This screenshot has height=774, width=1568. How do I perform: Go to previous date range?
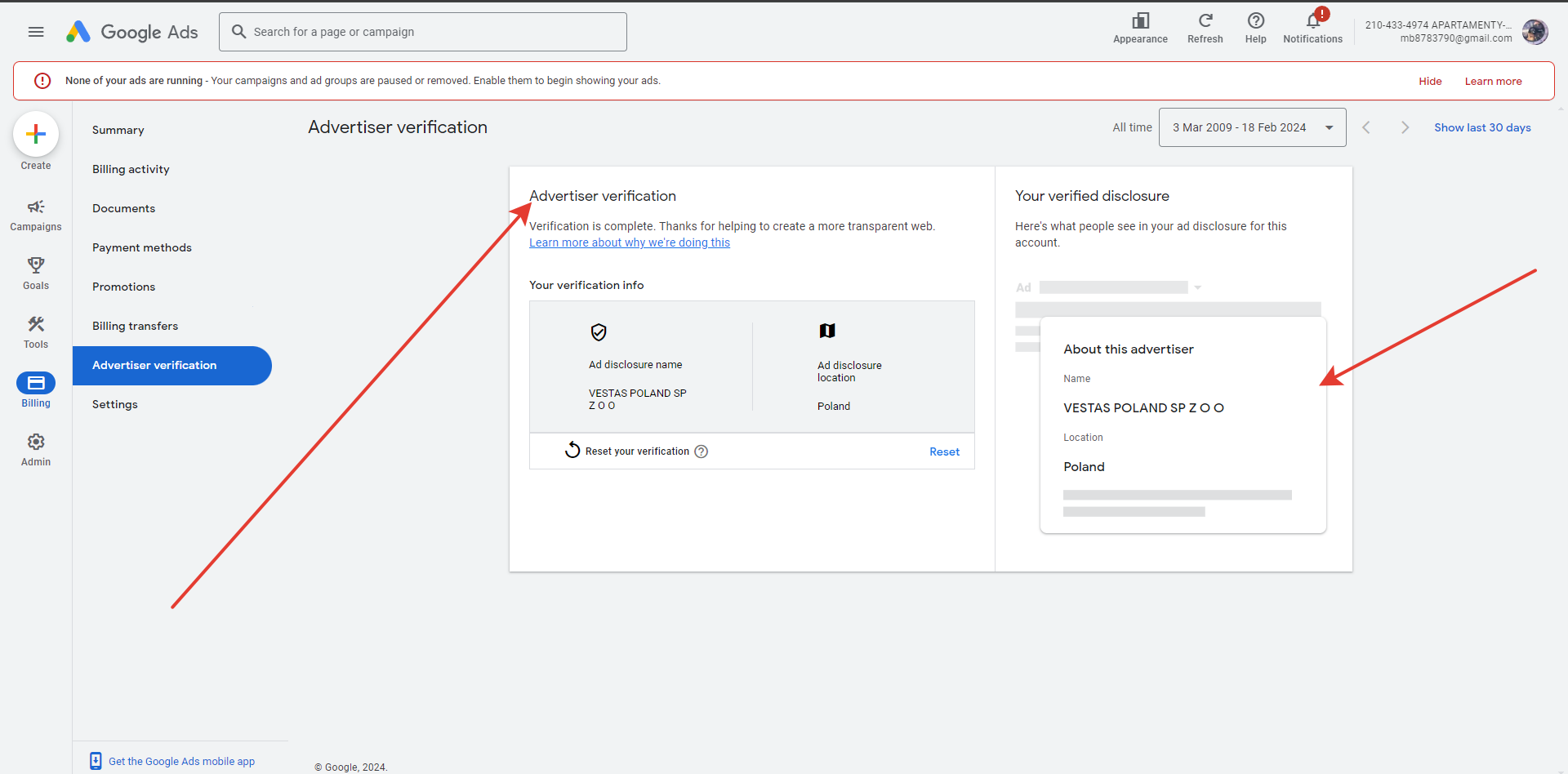1366,127
